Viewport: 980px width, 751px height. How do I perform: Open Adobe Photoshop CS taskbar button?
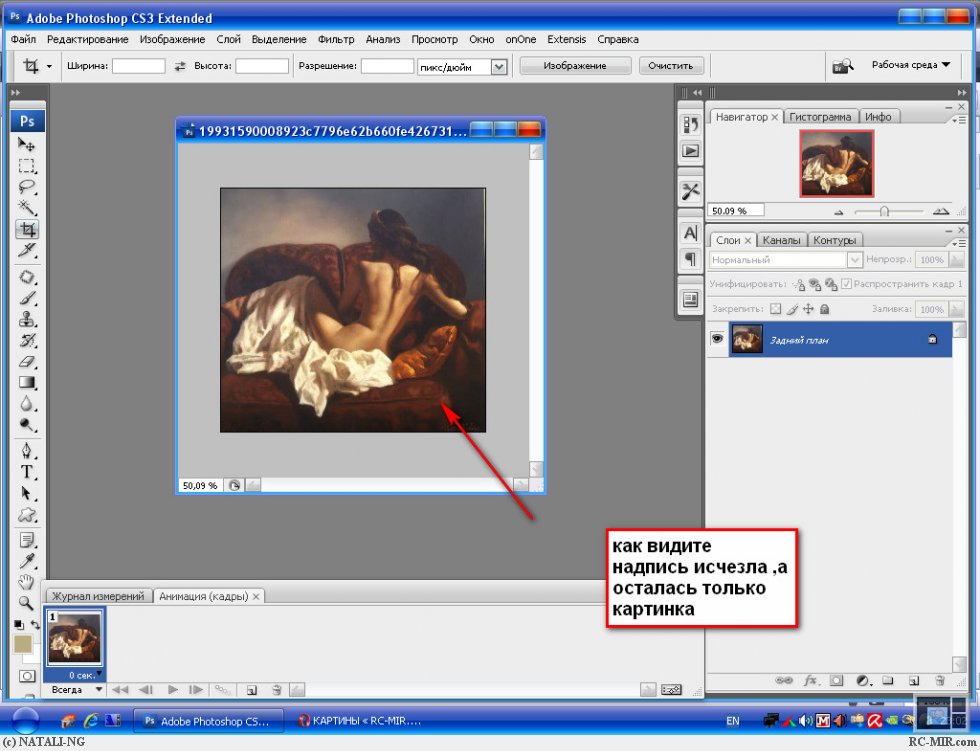coord(208,721)
